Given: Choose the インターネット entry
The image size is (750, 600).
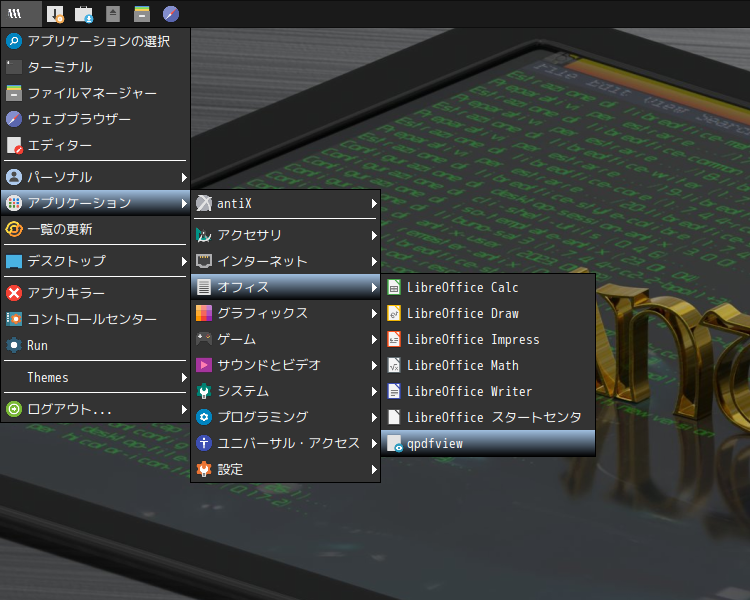Looking at the screenshot, I should click(286, 261).
